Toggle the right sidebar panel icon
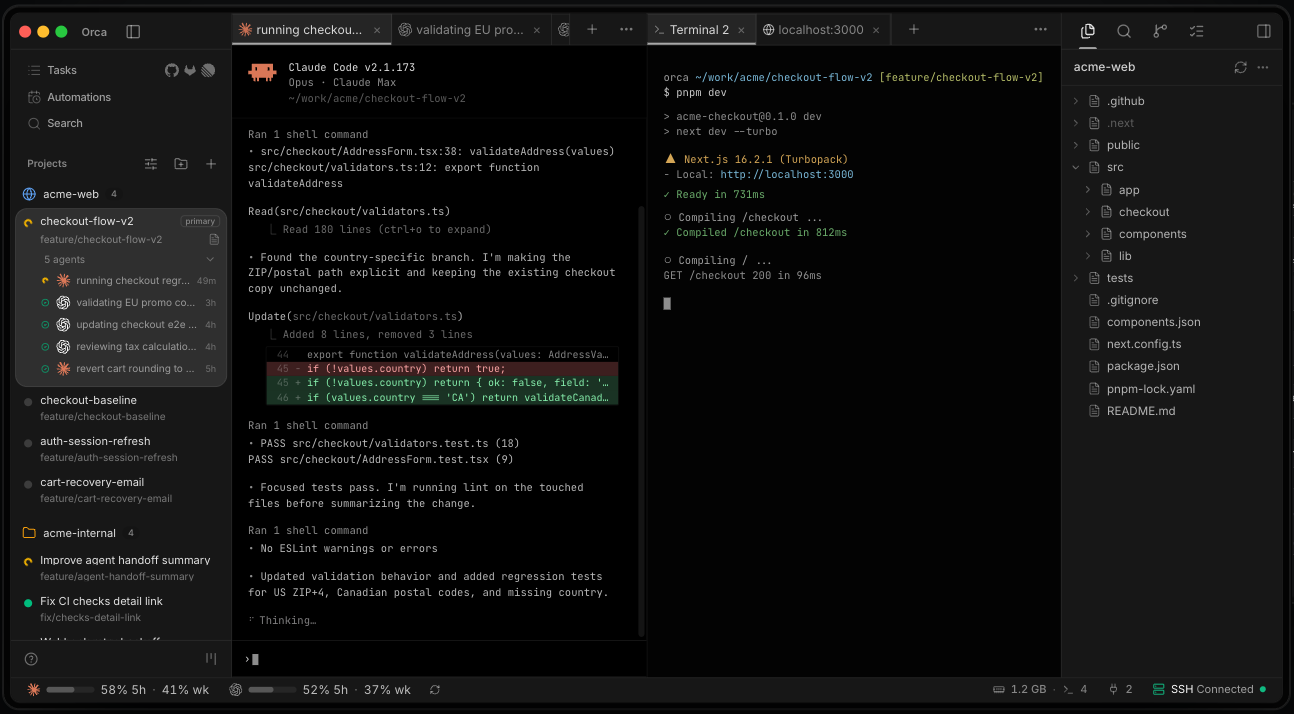1294x714 pixels. 1264,31
